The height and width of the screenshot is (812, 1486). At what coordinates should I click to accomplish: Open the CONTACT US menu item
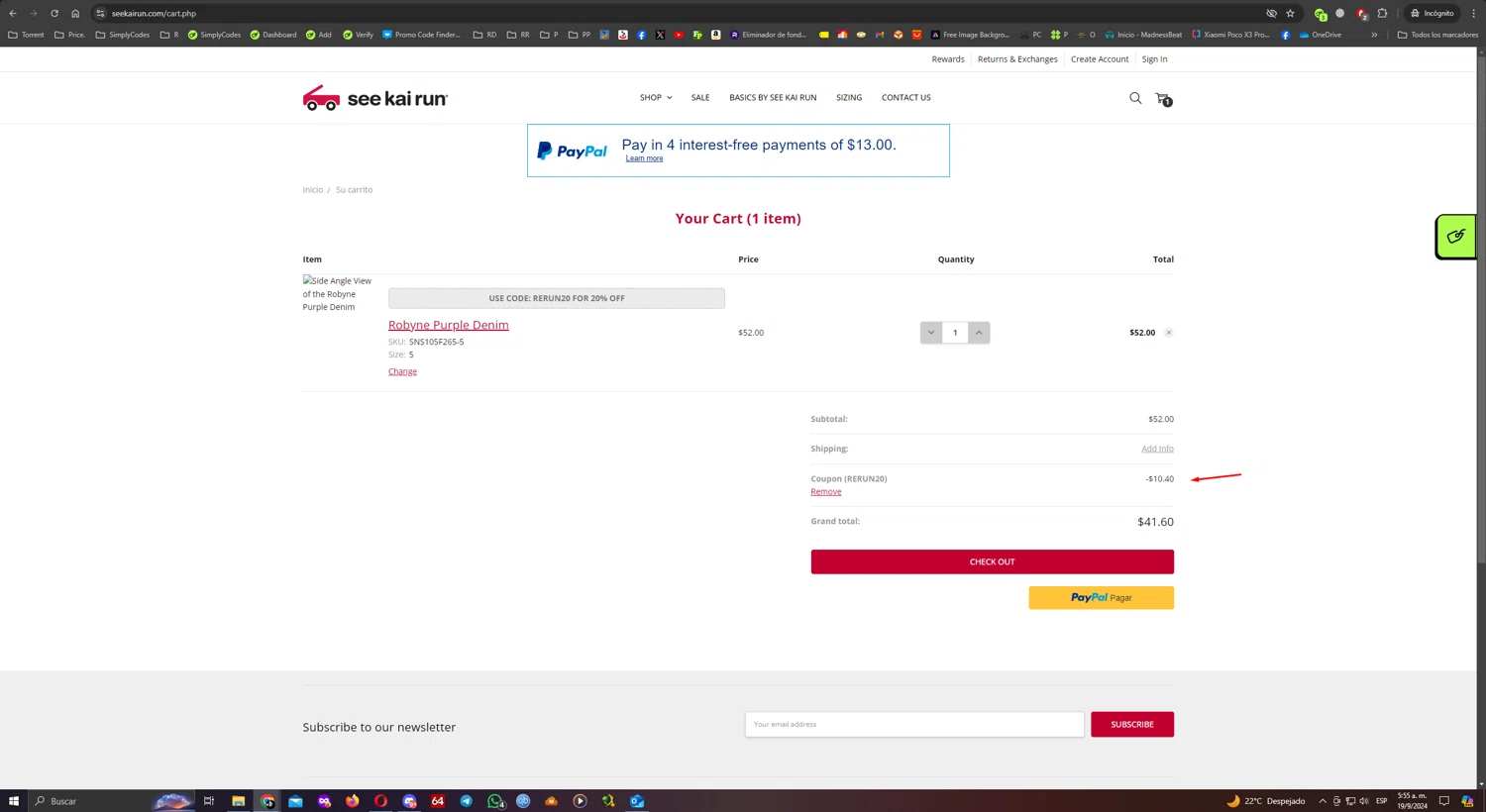[x=906, y=97]
